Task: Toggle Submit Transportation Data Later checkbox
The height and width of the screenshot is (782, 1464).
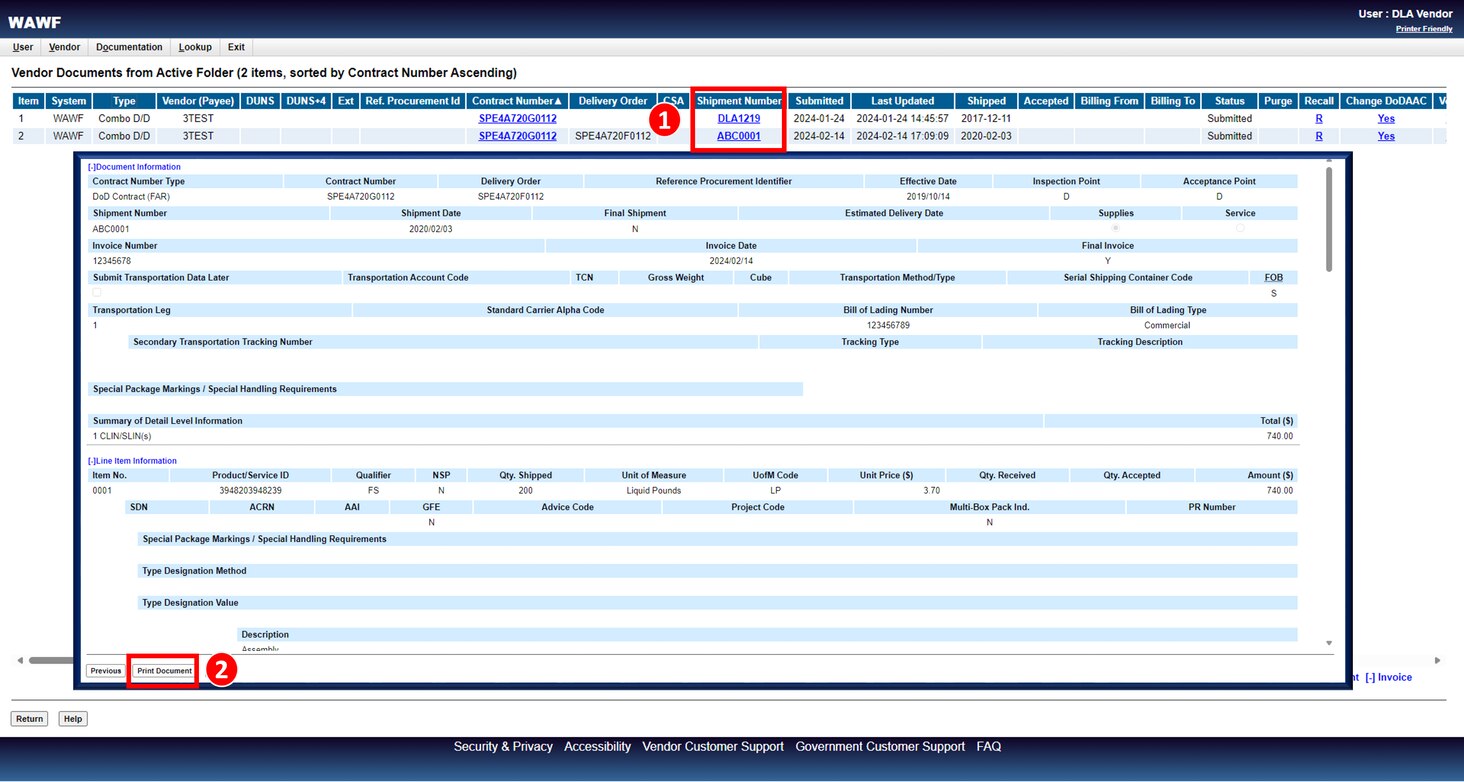Action: [x=97, y=293]
